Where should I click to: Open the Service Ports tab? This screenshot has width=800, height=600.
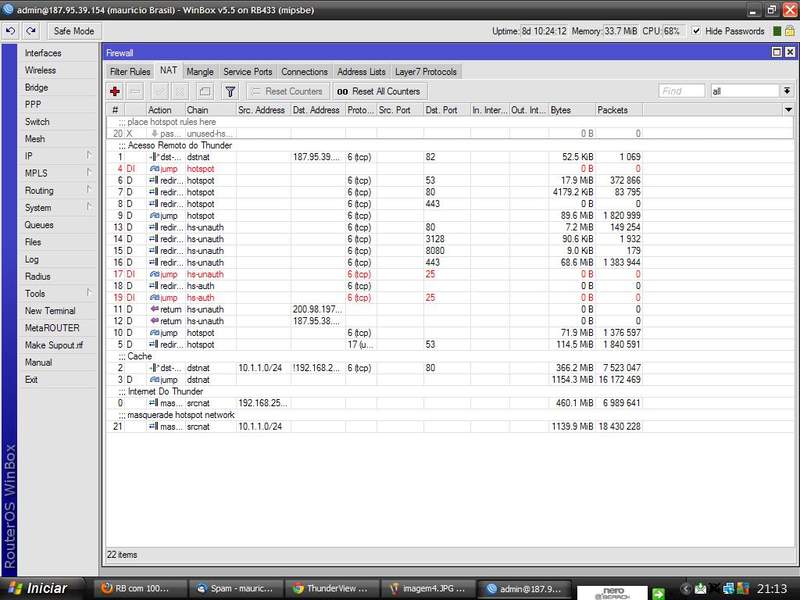tap(247, 72)
